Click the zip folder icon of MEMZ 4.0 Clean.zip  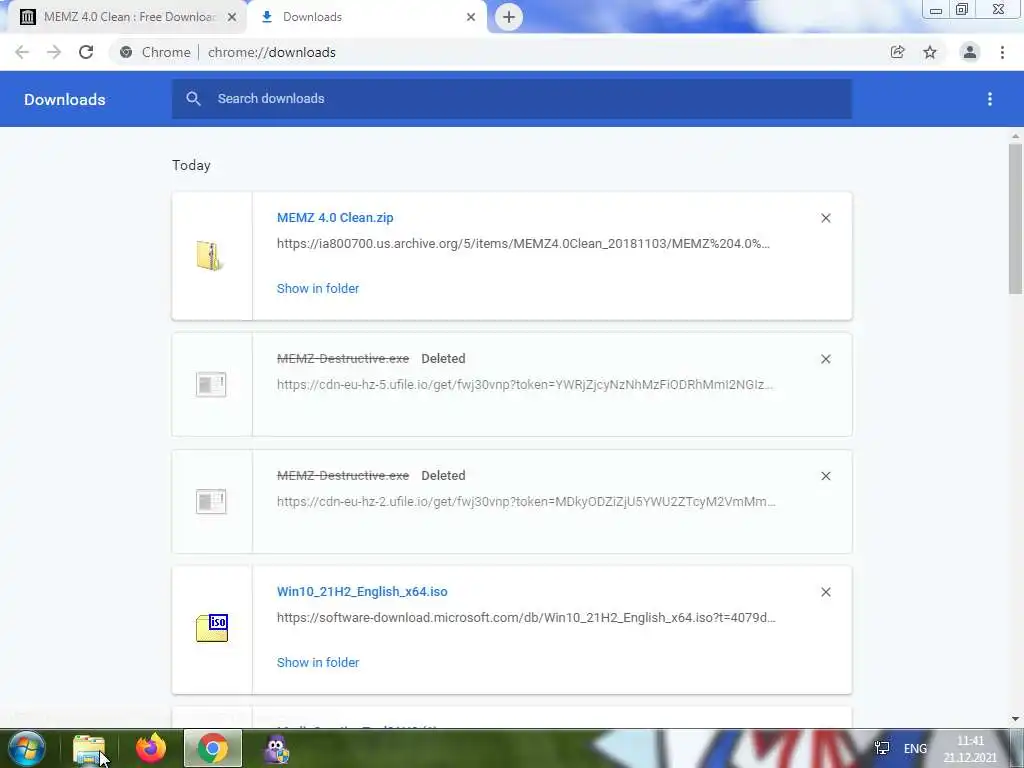(210, 255)
